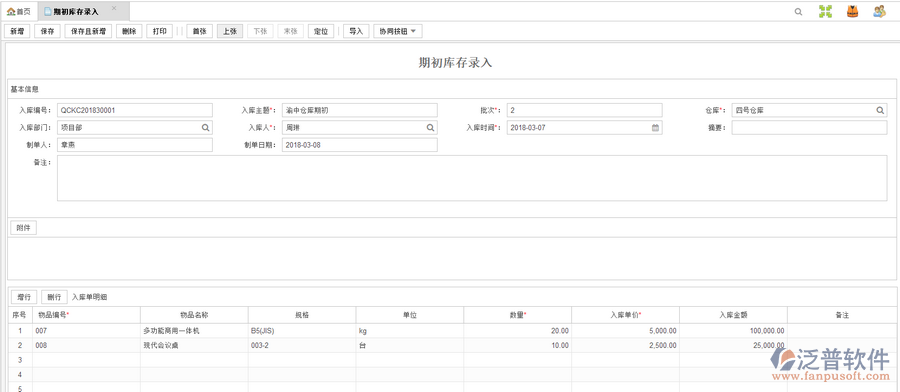Click the quantity cell 20.00
The height and width of the screenshot is (392, 900).
click(518, 331)
